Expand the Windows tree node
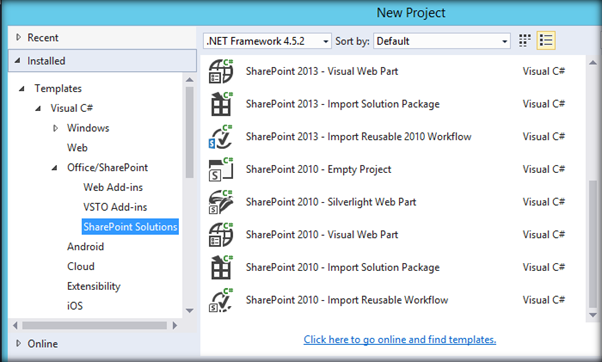This screenshot has width=602, height=362. (x=55, y=128)
